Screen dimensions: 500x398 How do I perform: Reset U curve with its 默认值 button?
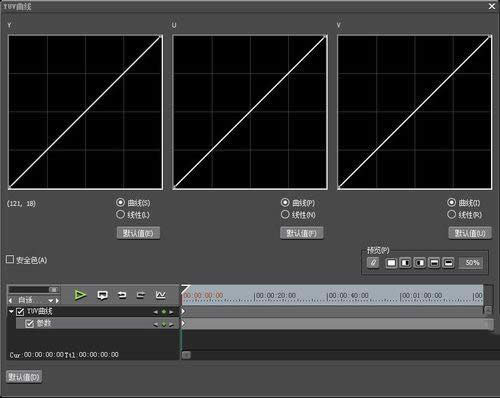[302, 233]
